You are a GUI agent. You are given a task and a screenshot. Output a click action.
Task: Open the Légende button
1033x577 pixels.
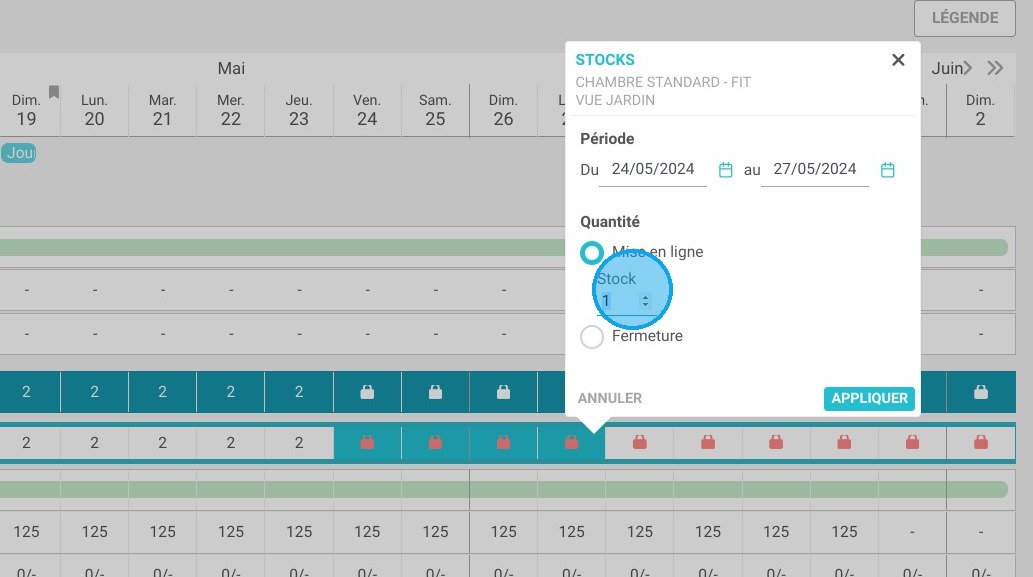click(964, 18)
